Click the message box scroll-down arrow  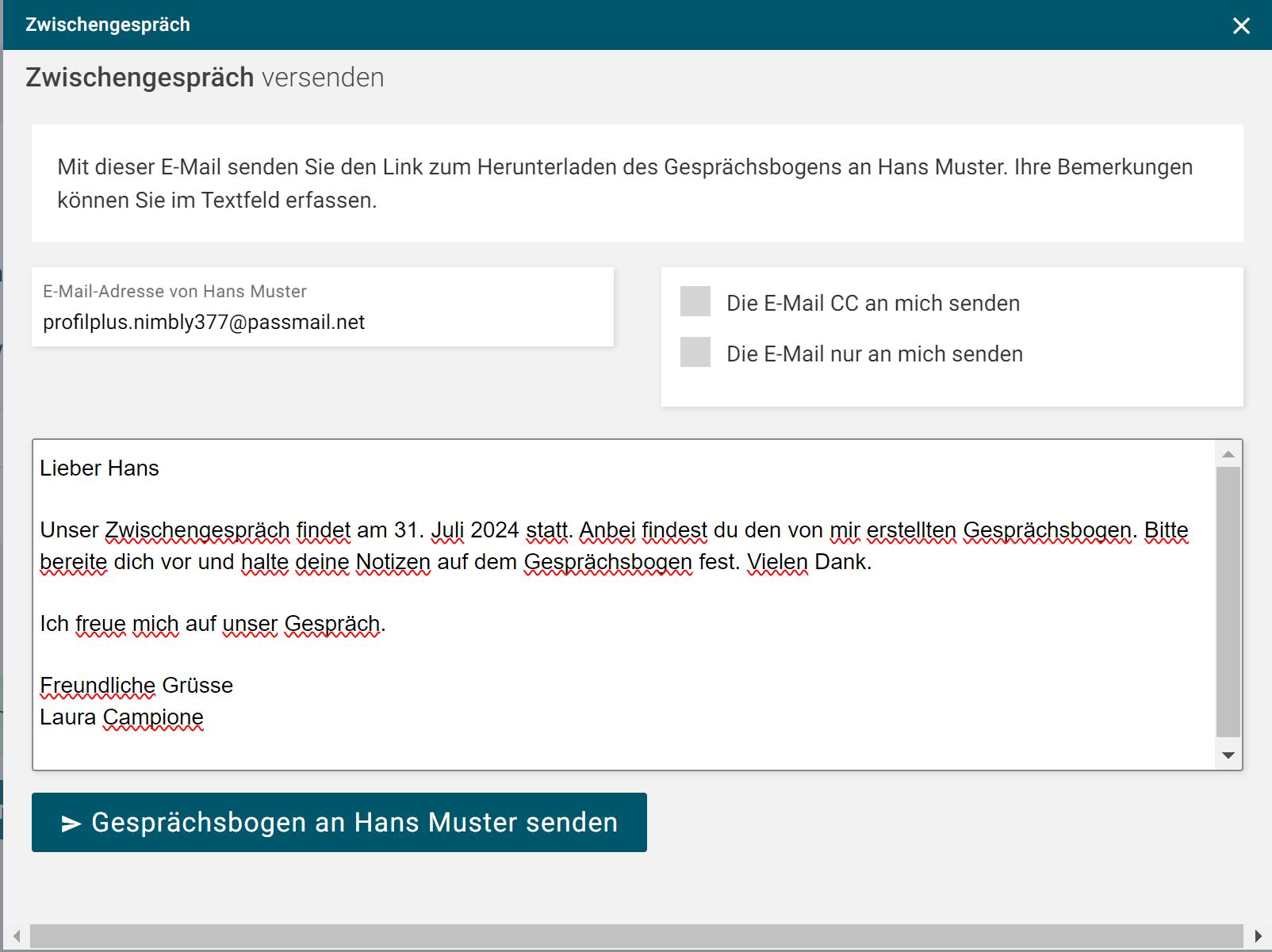pos(1228,755)
